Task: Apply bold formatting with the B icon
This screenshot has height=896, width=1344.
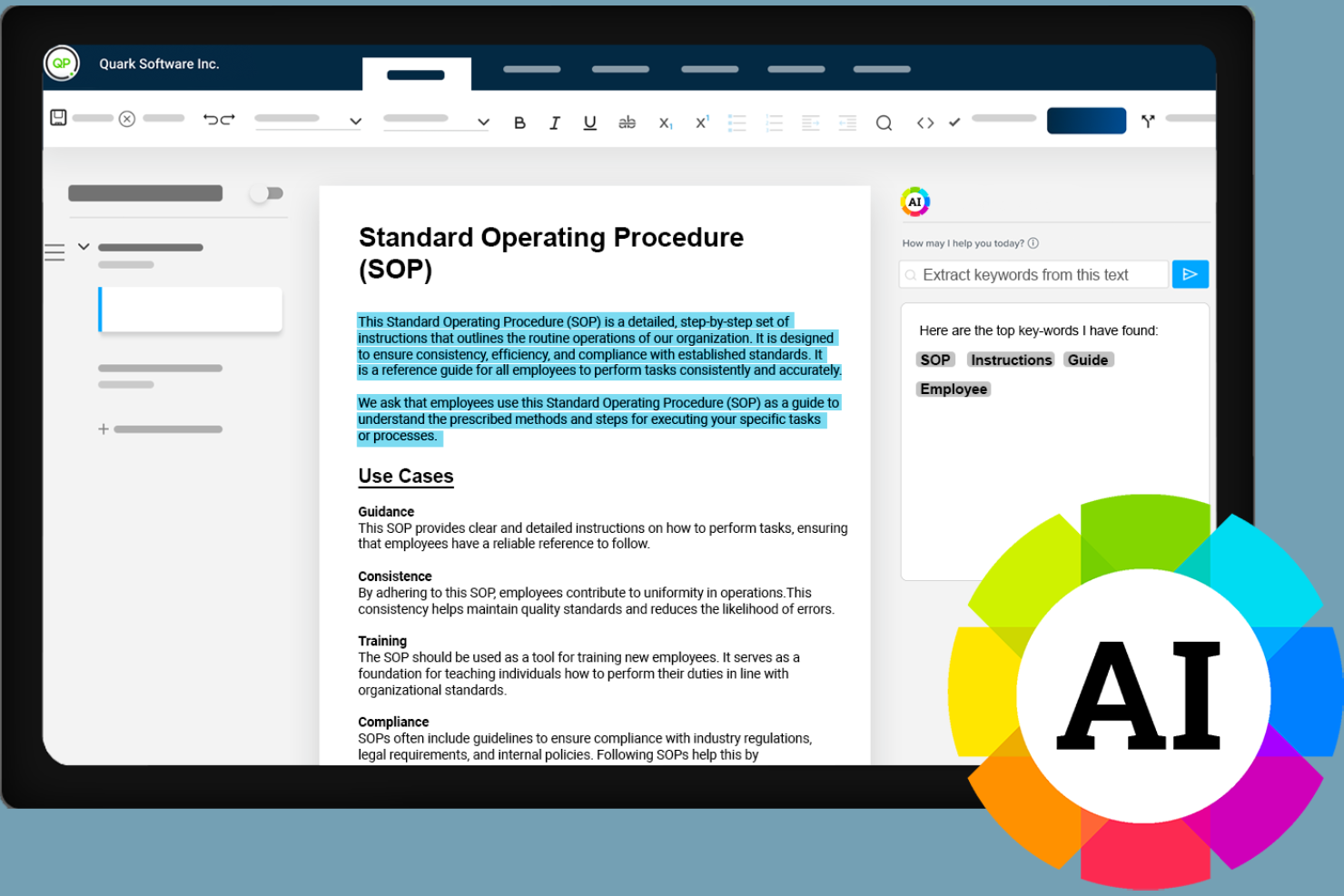Action: [519, 123]
